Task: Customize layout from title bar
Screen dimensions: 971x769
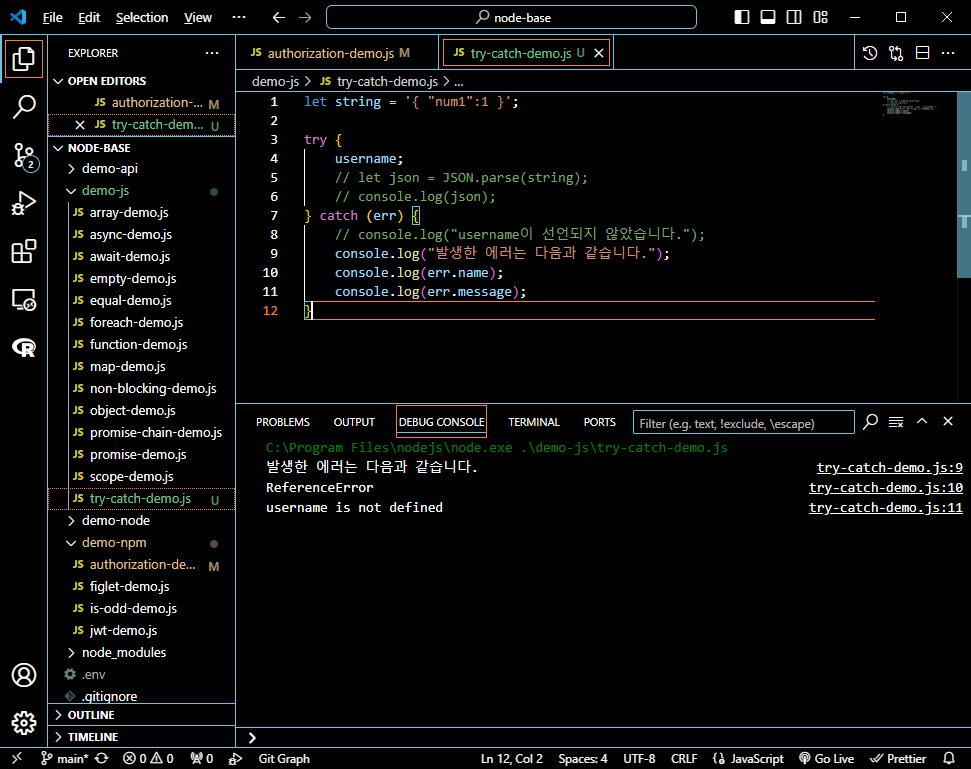Action: pyautogui.click(x=821, y=17)
